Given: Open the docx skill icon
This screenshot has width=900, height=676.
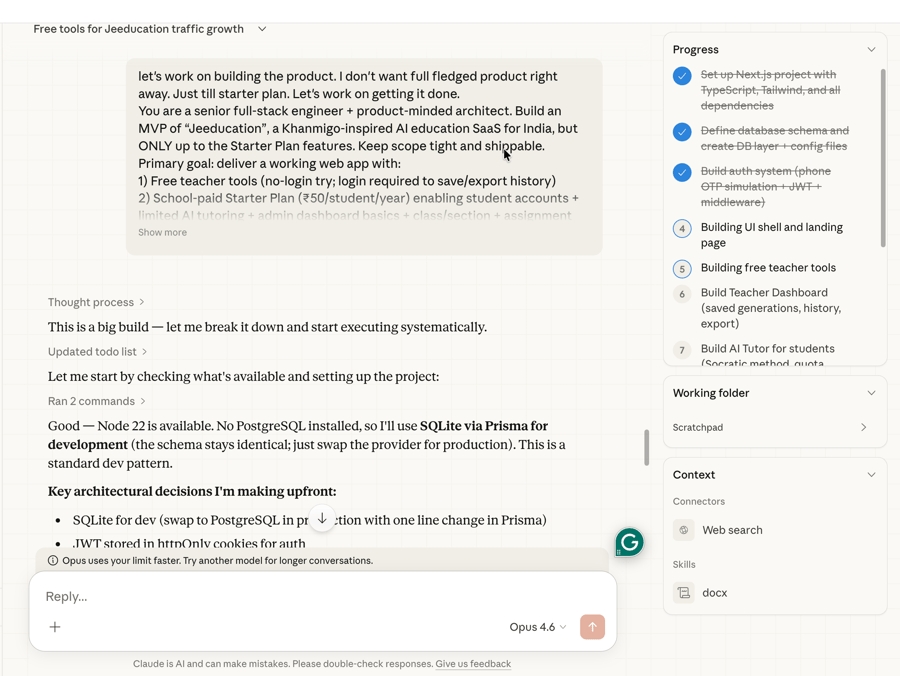Looking at the screenshot, I should [x=684, y=593].
